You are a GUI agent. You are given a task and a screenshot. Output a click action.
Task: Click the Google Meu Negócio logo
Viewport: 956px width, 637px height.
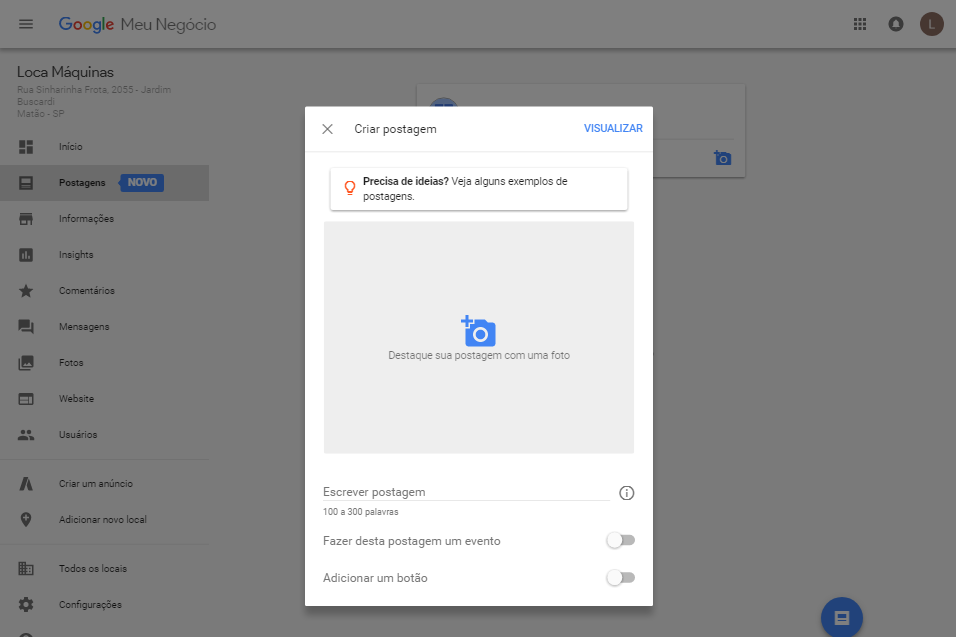click(137, 24)
